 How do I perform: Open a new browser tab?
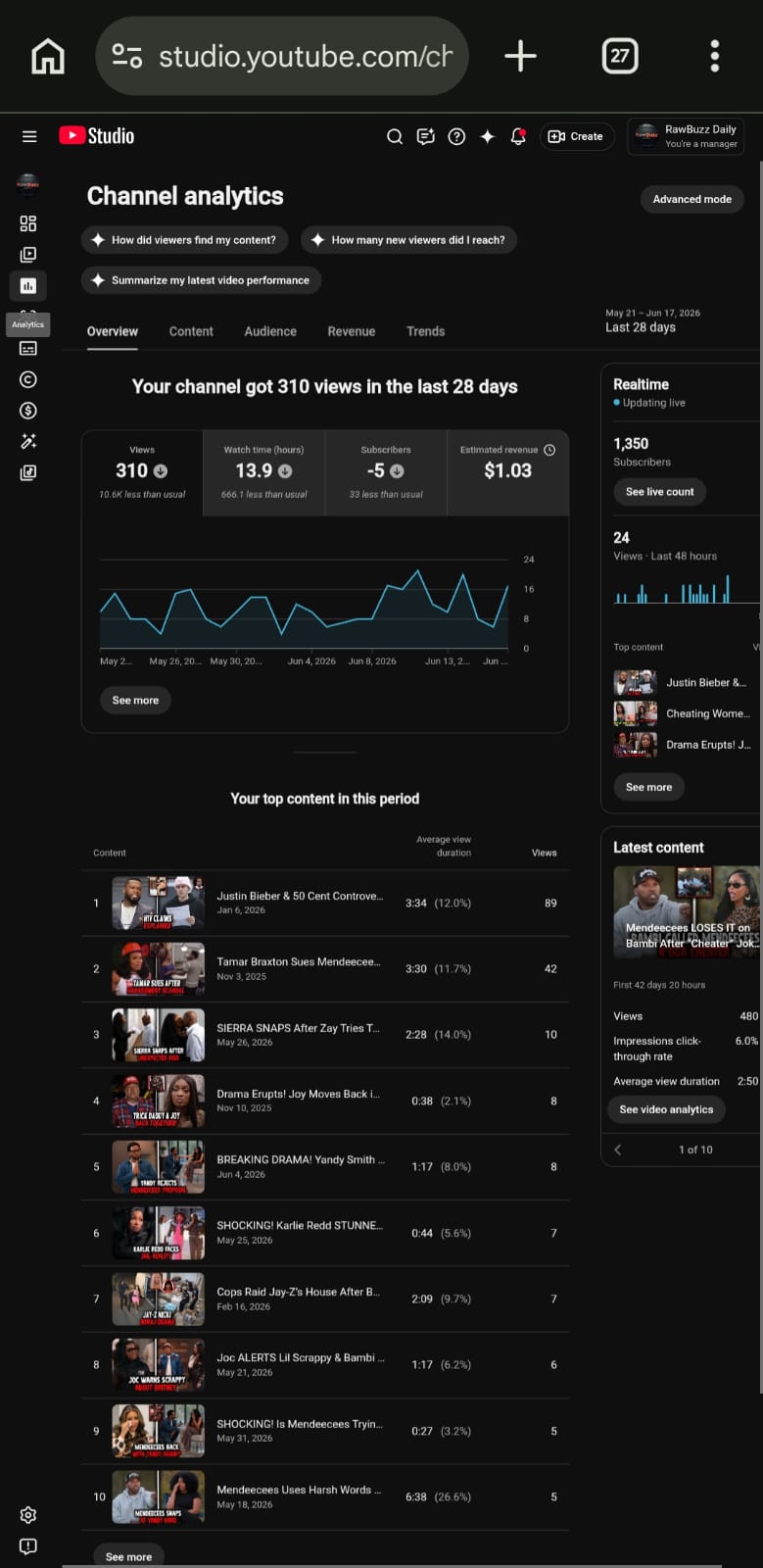520,56
